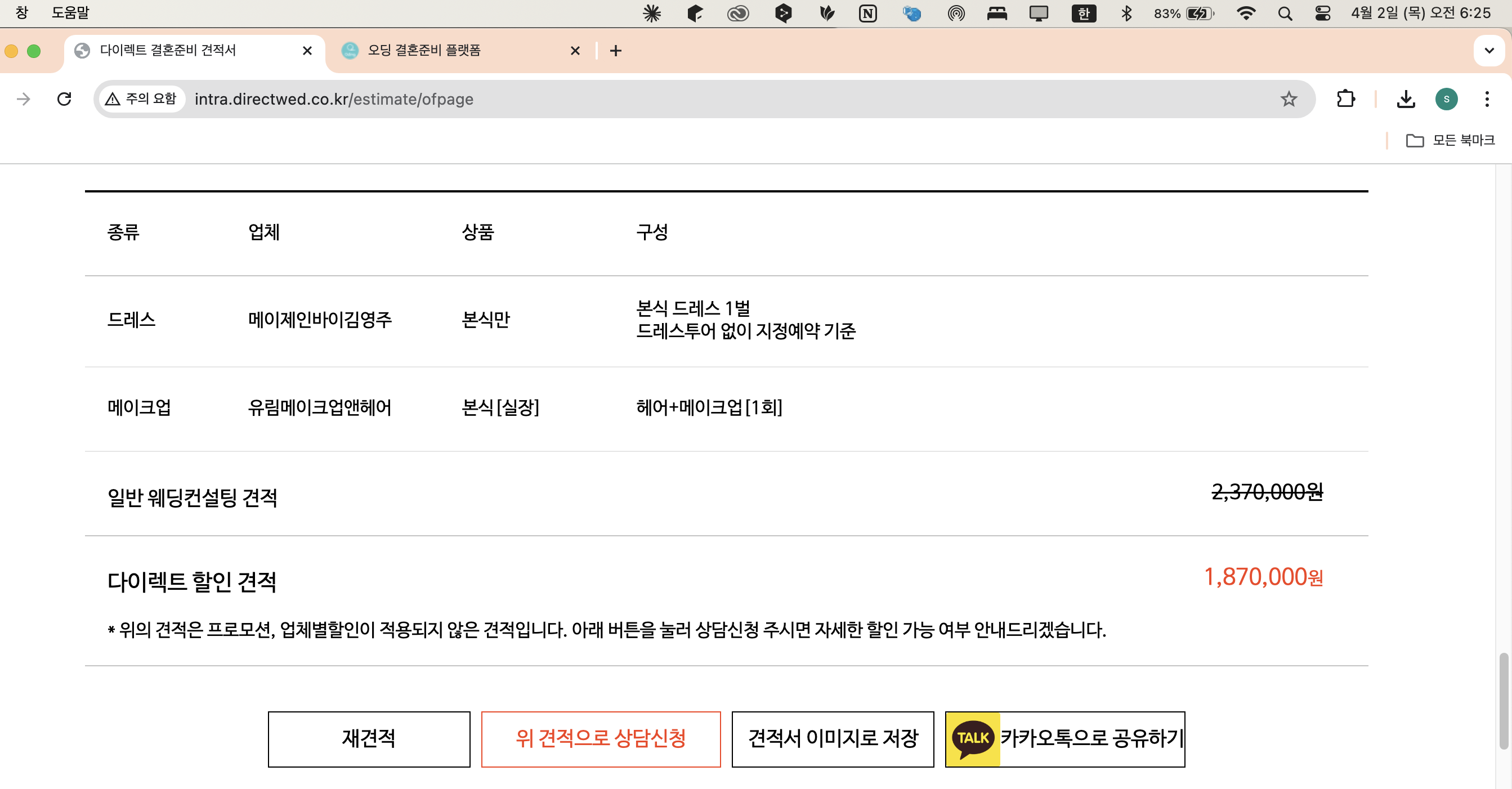Open site security info labeled 주의 요함
Image resolution: width=1512 pixels, height=789 pixels.
[141, 98]
